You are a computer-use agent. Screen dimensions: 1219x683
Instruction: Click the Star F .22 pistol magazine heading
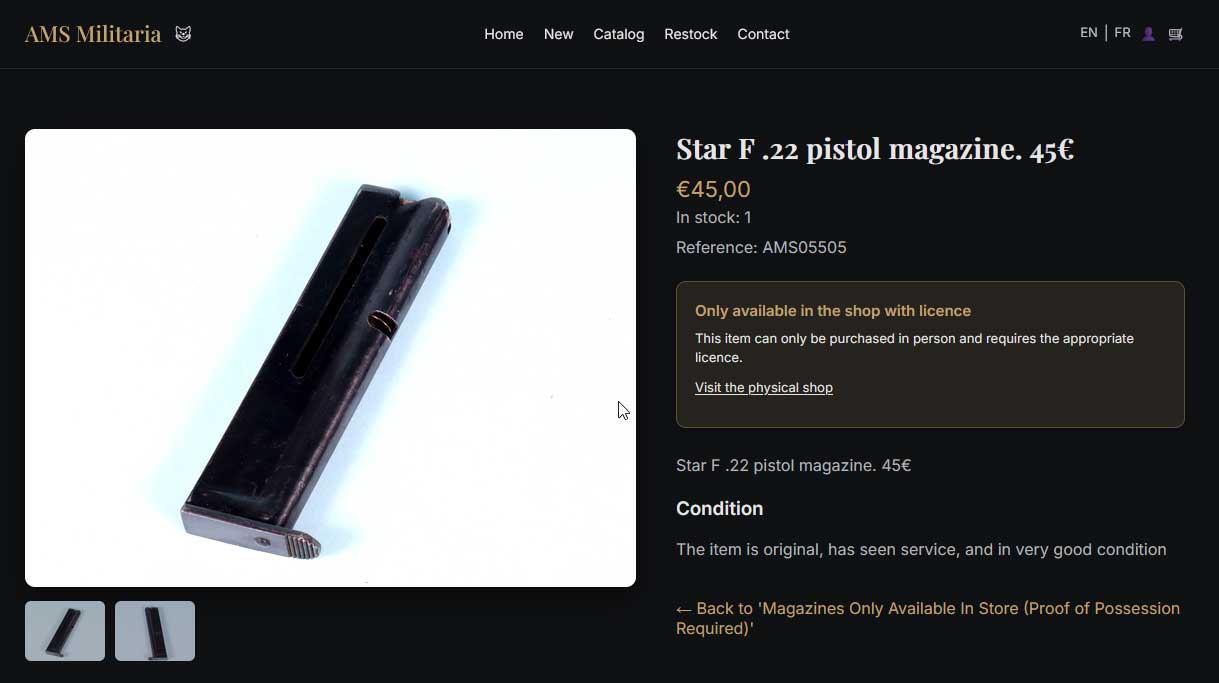(x=875, y=149)
